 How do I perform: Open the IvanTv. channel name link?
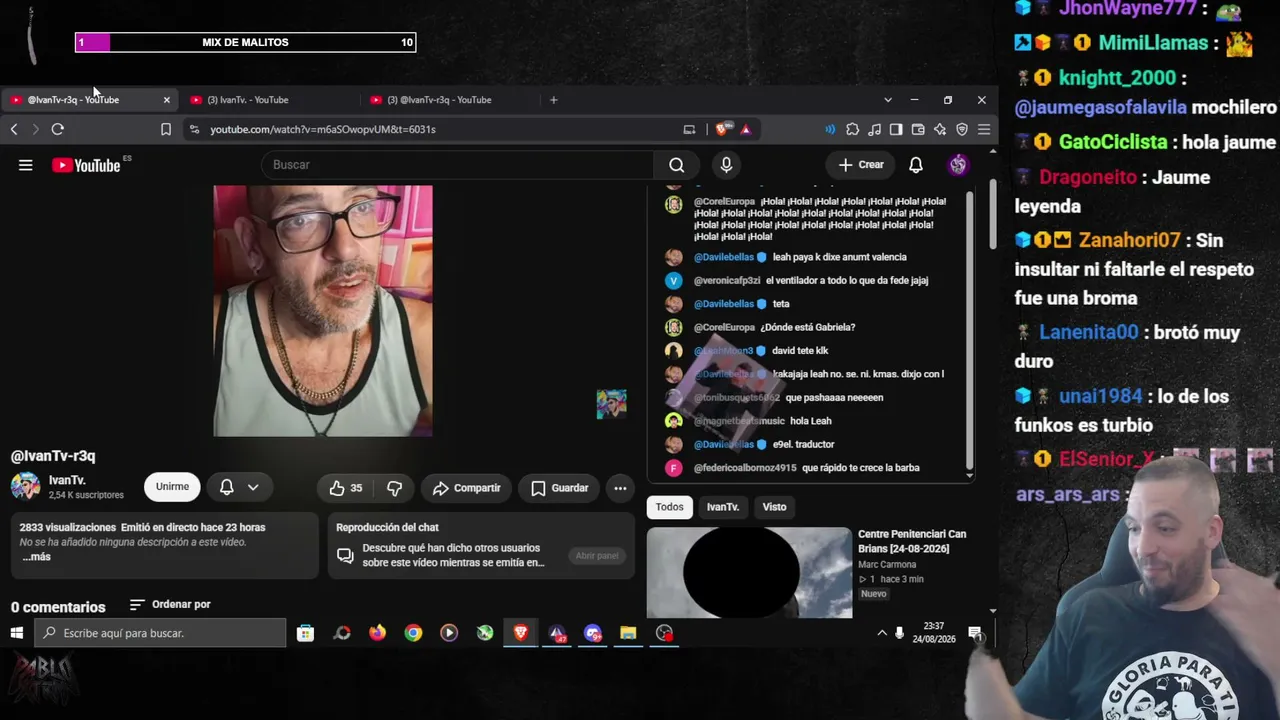click(x=67, y=480)
